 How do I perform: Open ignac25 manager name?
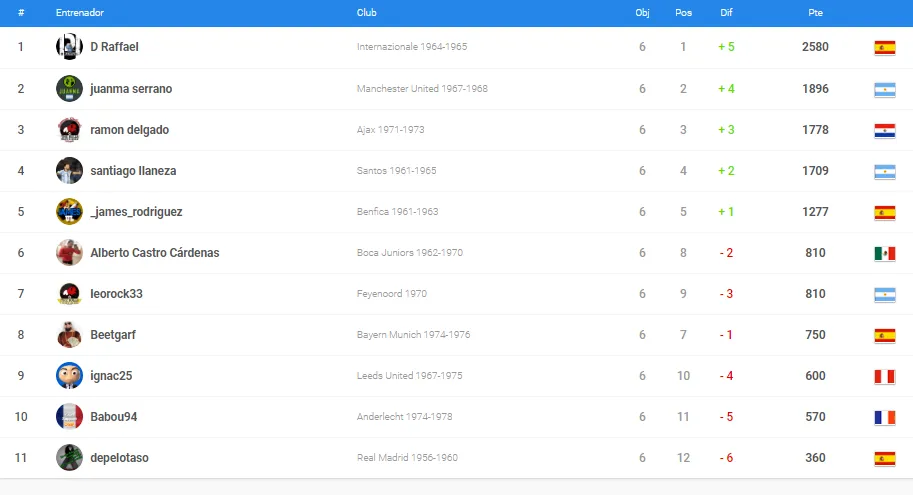point(111,376)
